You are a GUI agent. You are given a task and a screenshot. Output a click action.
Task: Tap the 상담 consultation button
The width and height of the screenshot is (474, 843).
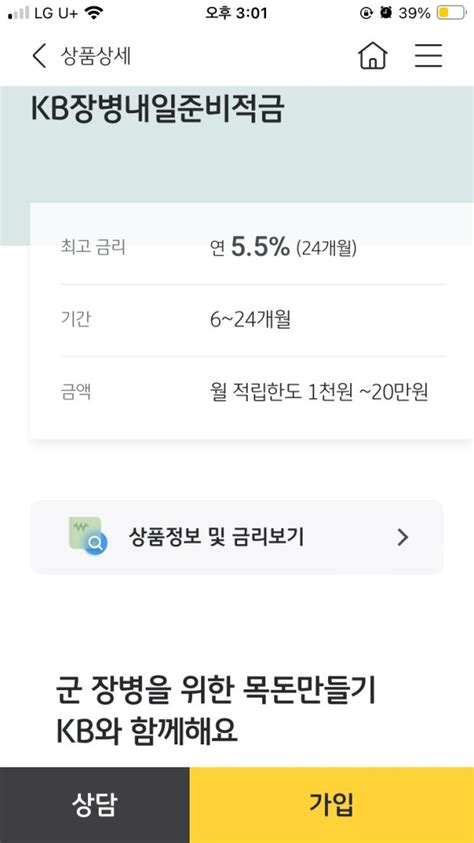95,805
